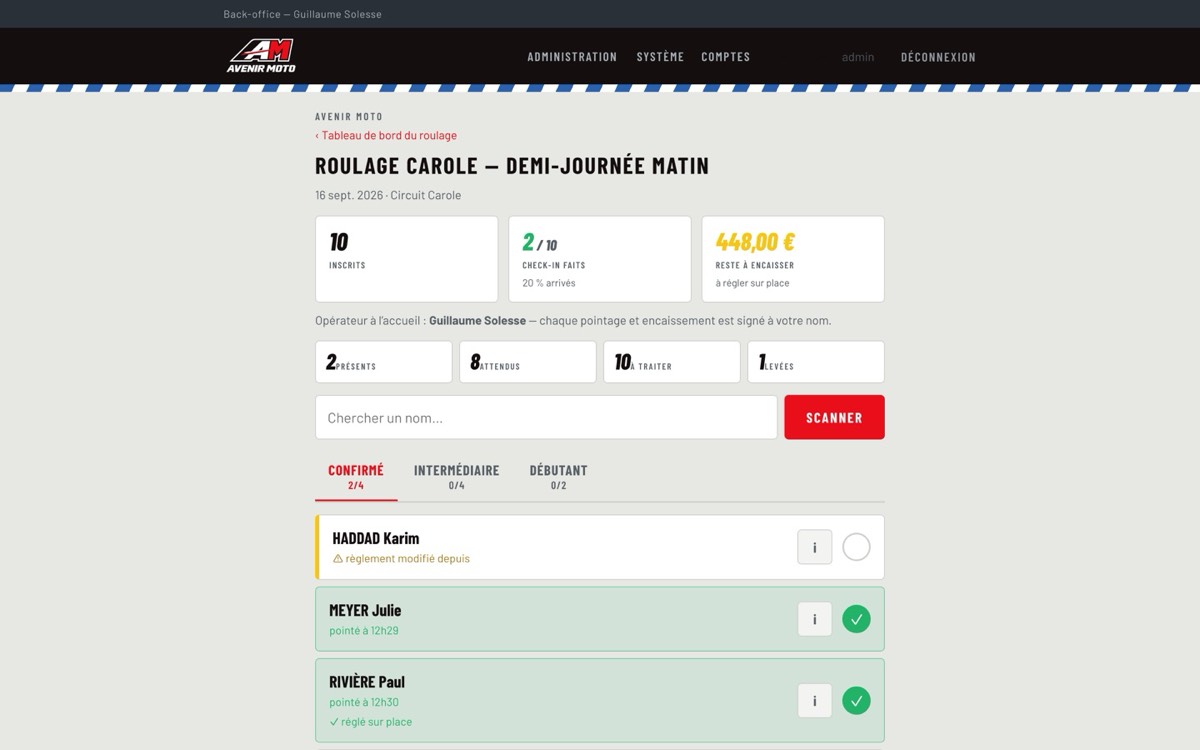Click the name MEYER Julie

(x=365, y=610)
